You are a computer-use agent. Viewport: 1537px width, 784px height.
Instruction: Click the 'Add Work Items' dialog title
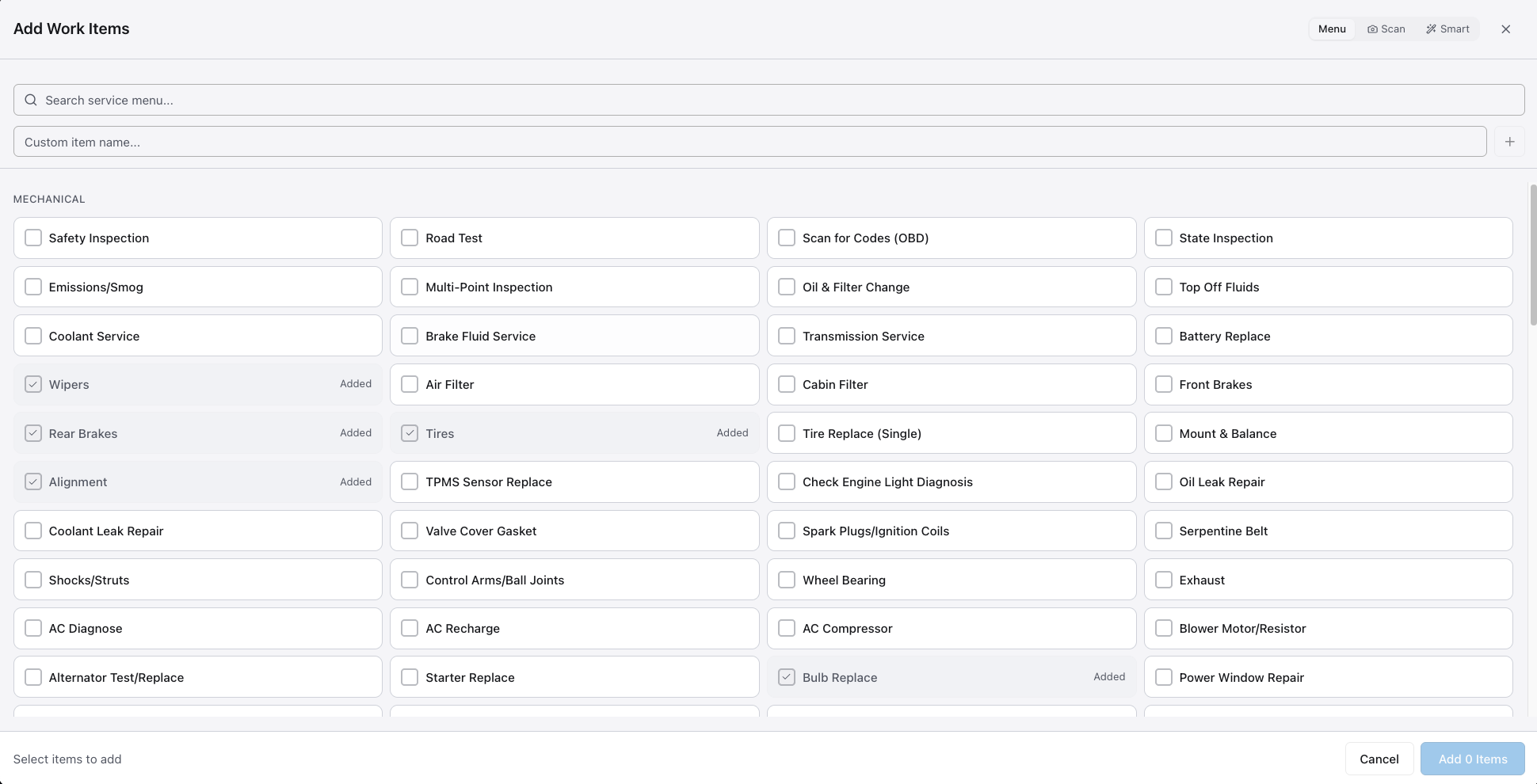tap(71, 29)
